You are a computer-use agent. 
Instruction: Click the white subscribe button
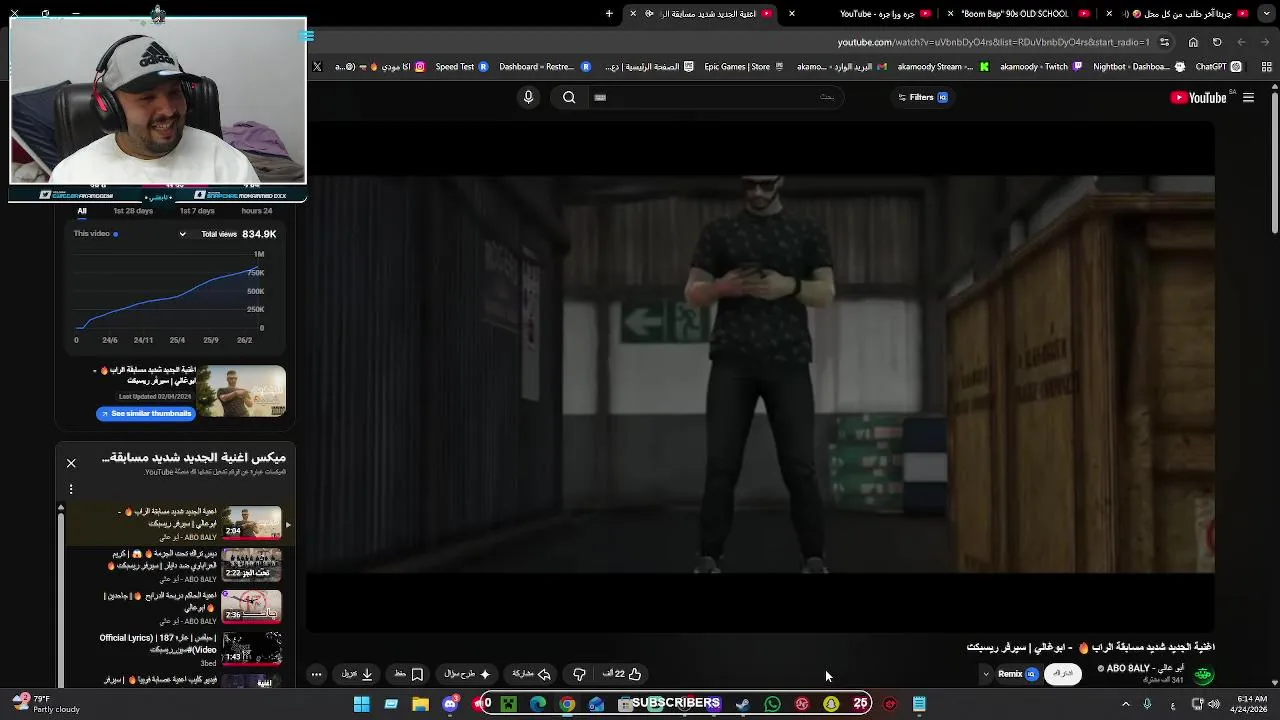(1063, 674)
